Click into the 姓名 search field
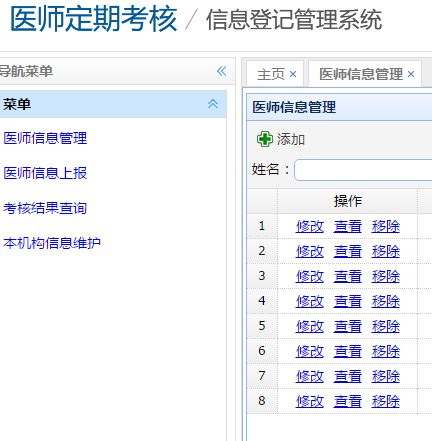Image resolution: width=432 pixels, height=441 pixels. (363, 170)
